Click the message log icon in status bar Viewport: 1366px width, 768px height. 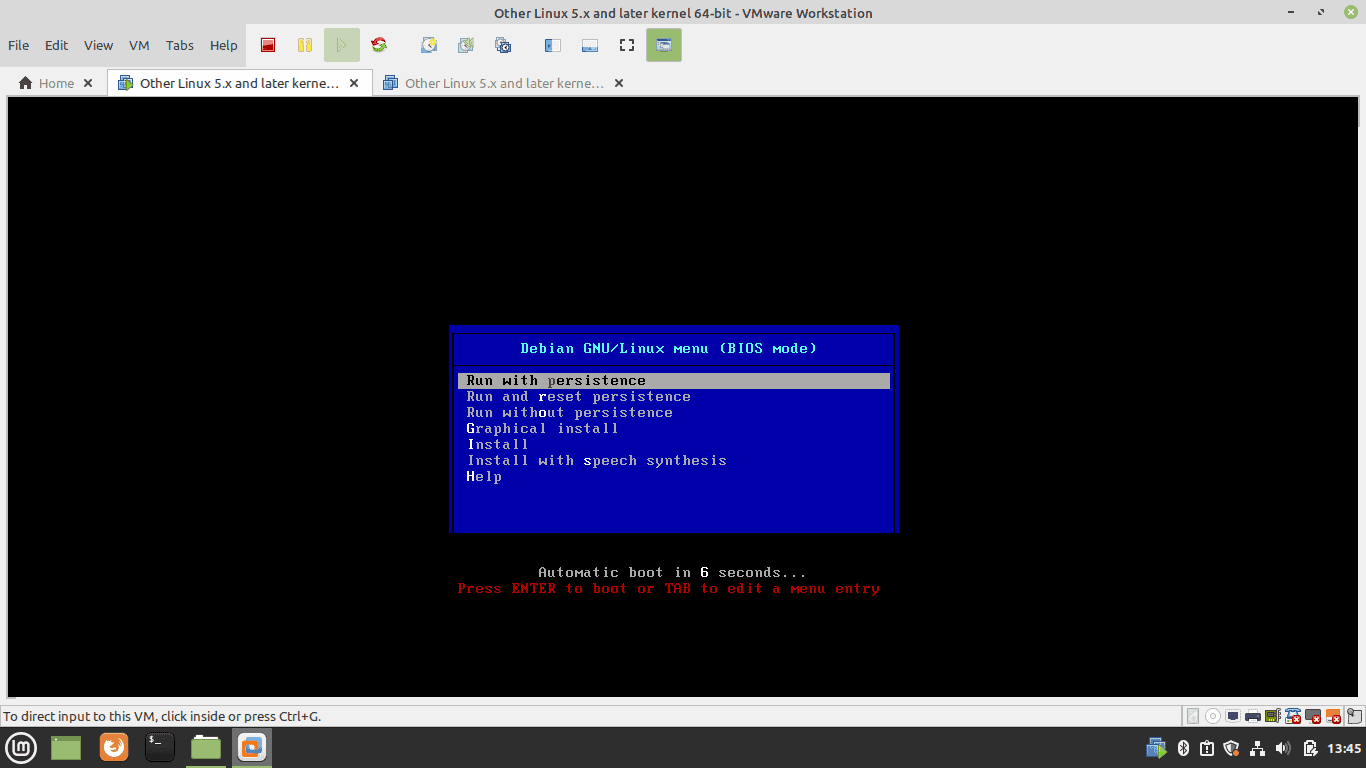[x=1354, y=716]
